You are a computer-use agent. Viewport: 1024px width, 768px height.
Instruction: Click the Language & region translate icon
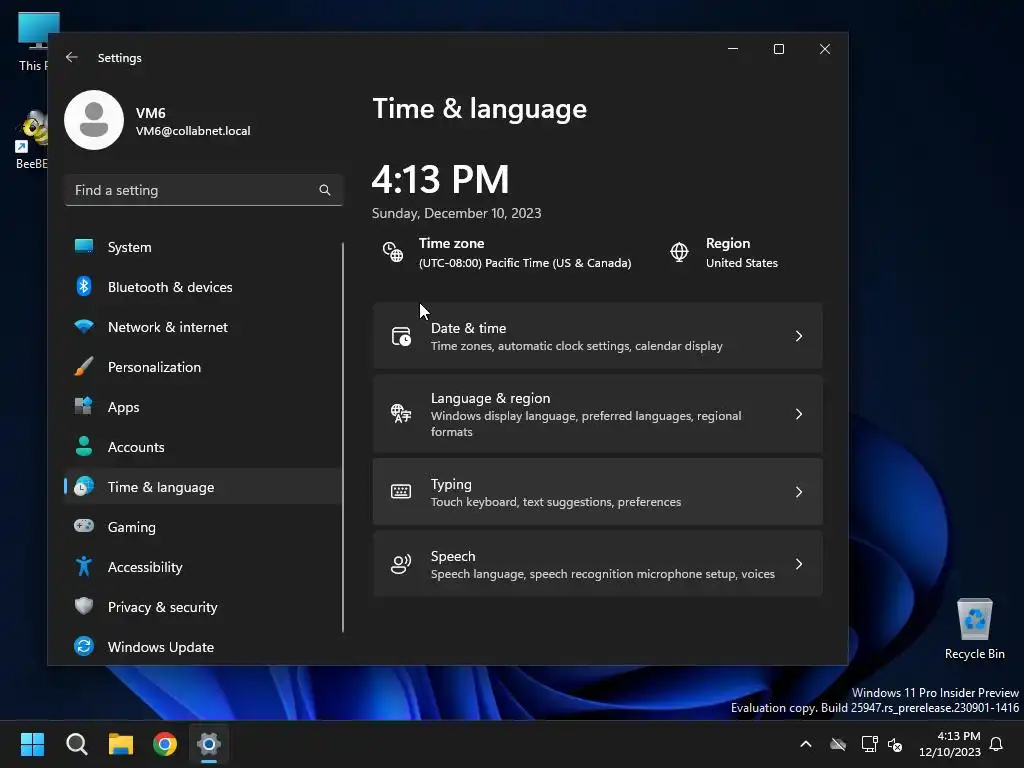pos(401,413)
